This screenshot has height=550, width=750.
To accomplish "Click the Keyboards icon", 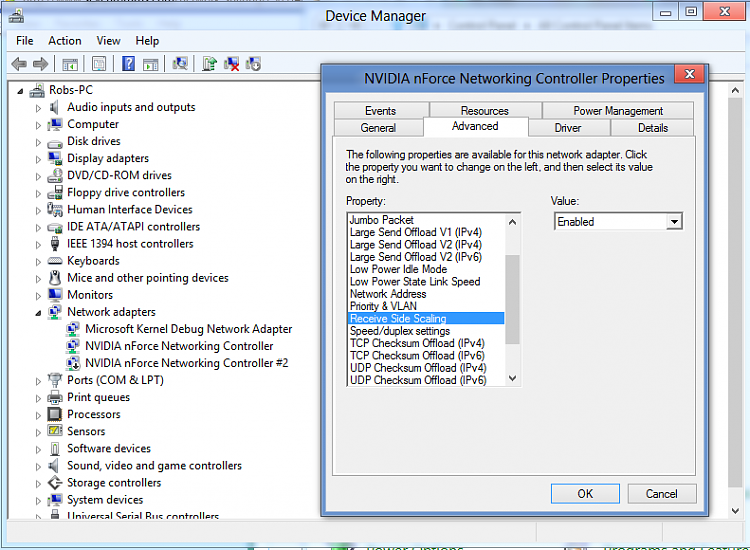I will [55, 261].
